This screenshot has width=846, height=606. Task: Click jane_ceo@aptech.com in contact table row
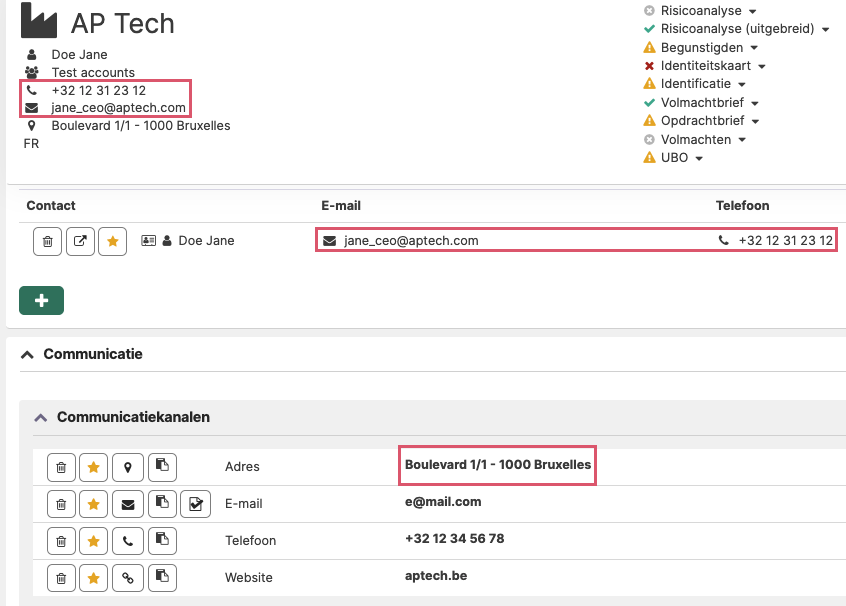pyautogui.click(x=411, y=241)
